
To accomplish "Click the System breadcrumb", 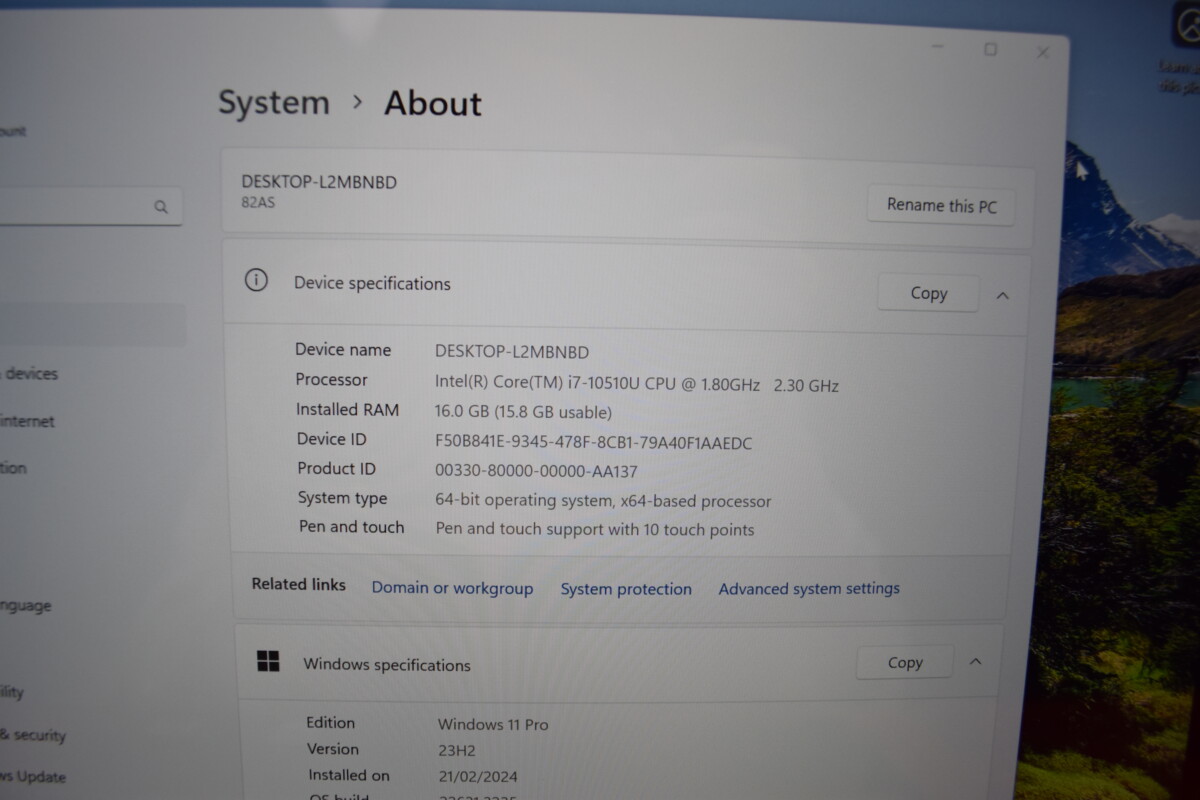I will click(274, 102).
